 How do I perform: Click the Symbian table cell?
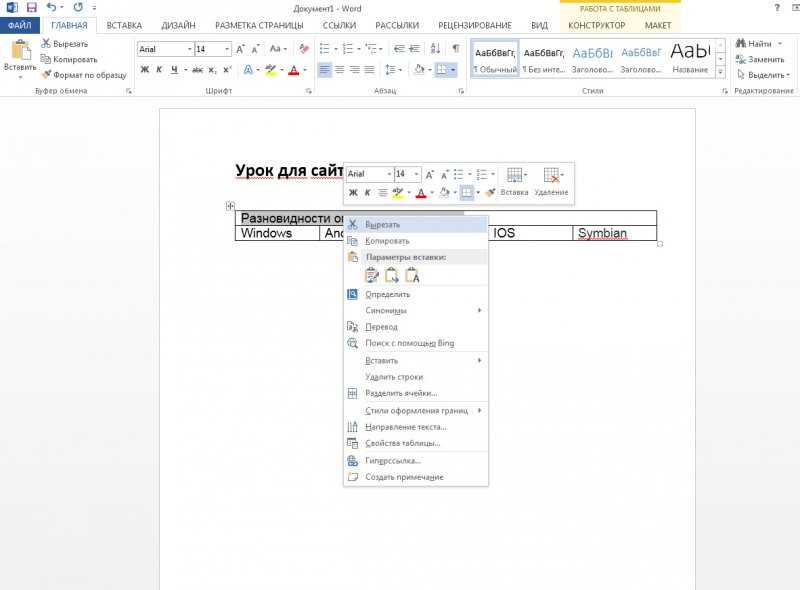614,233
